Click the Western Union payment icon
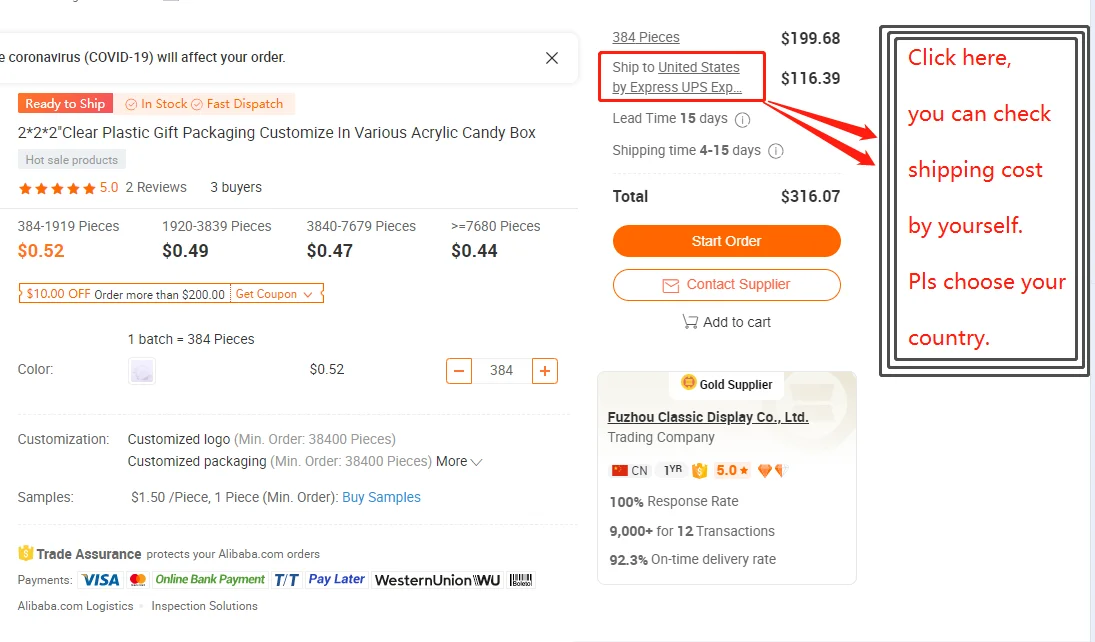 (437, 580)
